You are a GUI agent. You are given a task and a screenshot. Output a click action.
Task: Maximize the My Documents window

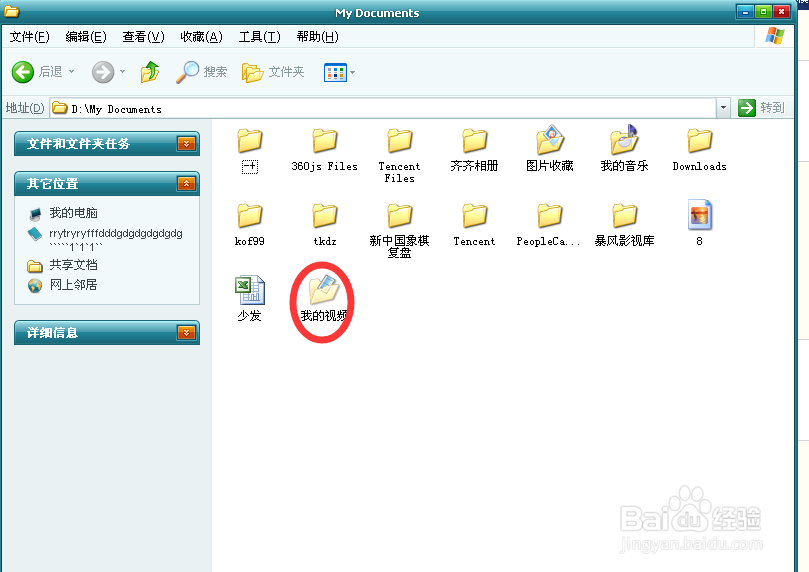pos(764,11)
